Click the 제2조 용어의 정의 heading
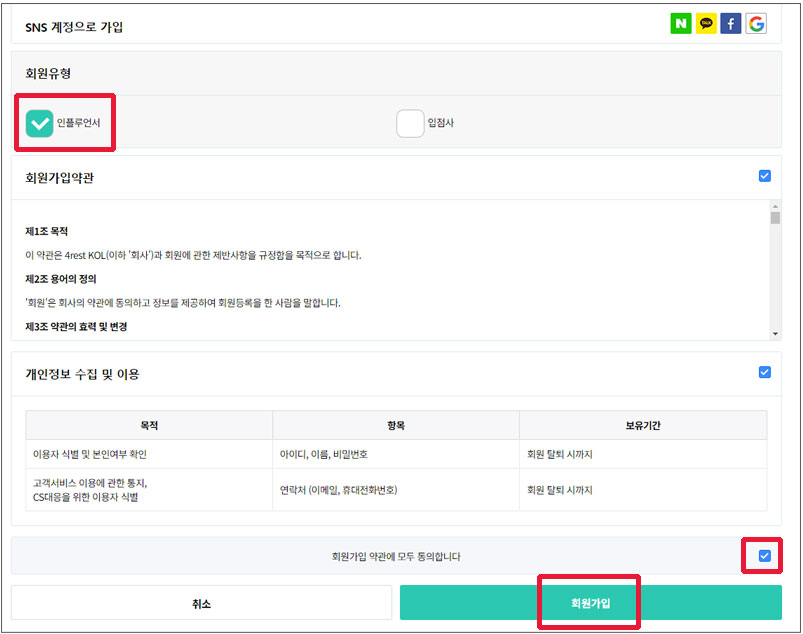The width and height of the screenshot is (803, 634). point(61,279)
